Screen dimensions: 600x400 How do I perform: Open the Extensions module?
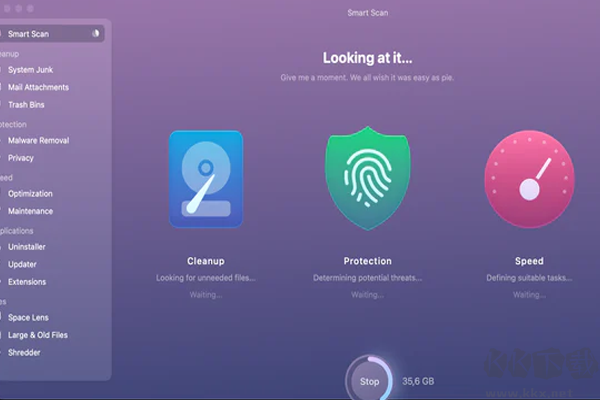[27, 282]
